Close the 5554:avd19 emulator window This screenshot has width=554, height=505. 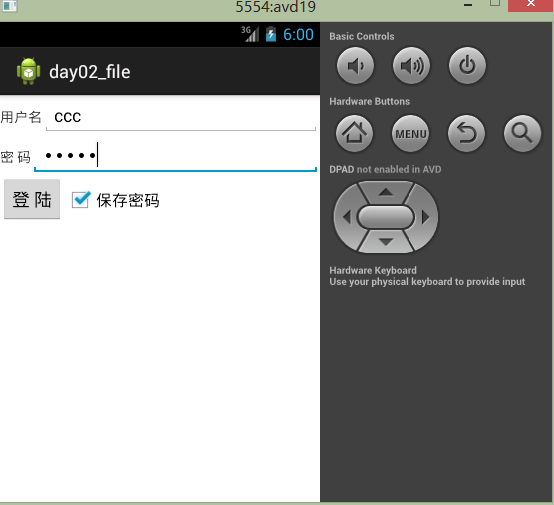click(x=531, y=5)
